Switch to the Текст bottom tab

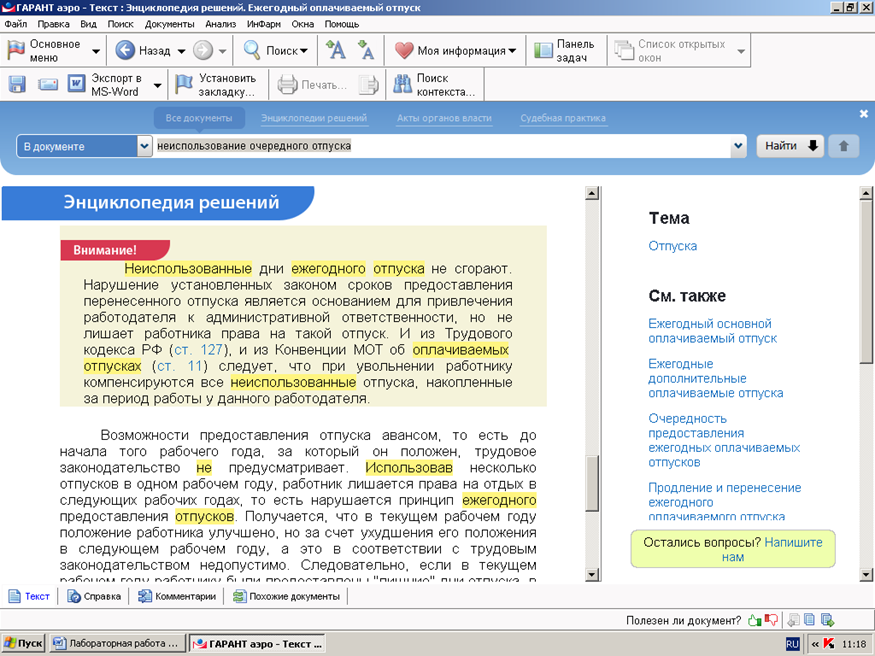click(x=30, y=596)
